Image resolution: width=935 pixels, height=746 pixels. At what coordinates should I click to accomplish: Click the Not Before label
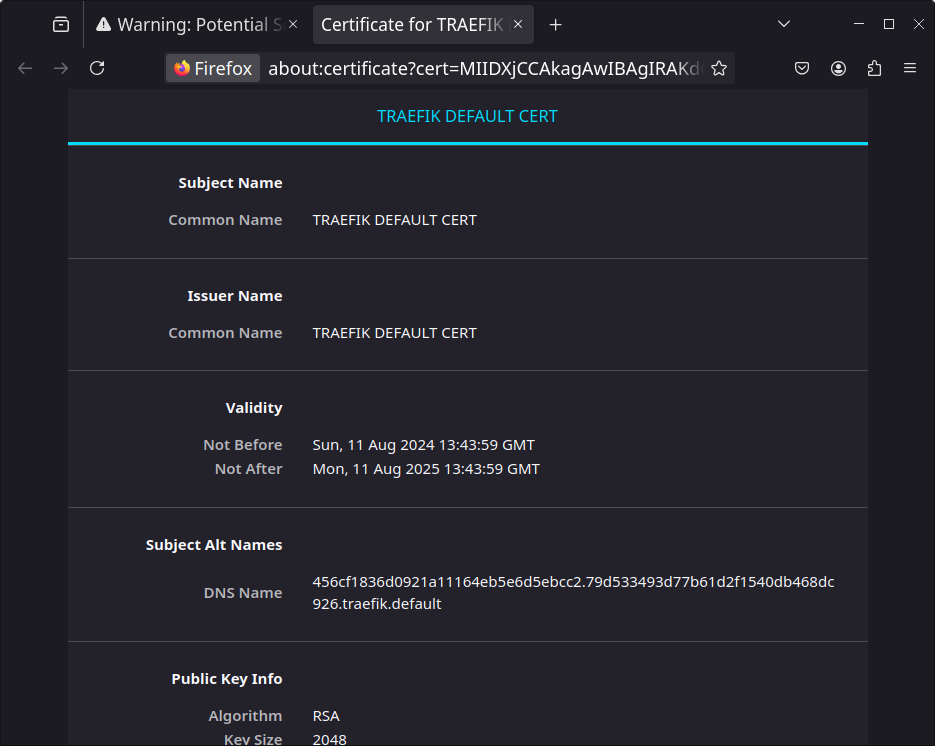tap(243, 445)
